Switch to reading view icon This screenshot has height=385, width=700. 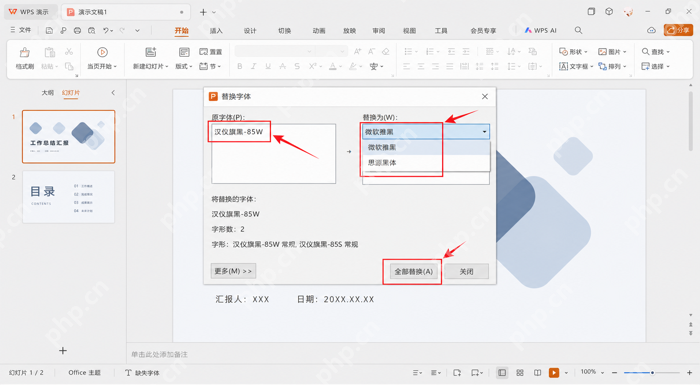click(x=538, y=372)
